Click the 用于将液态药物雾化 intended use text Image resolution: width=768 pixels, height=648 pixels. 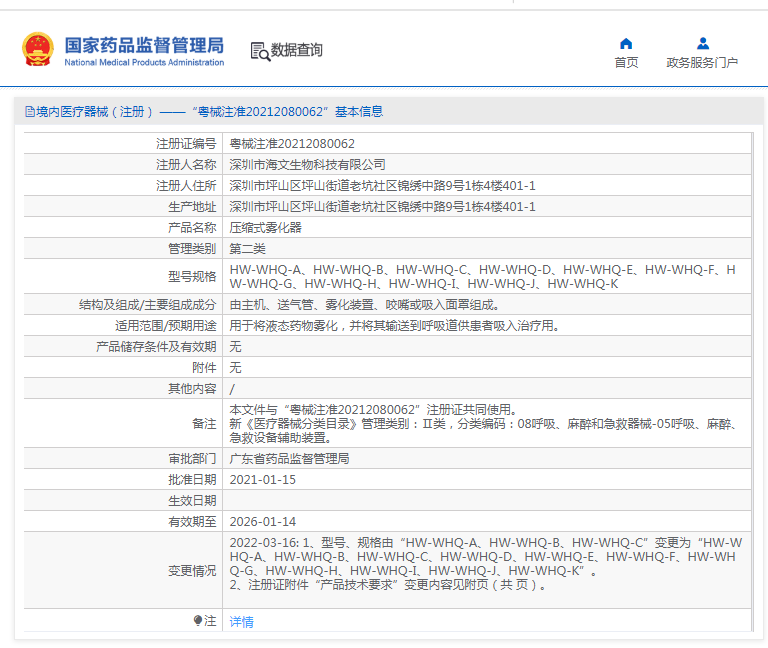tap(395, 326)
